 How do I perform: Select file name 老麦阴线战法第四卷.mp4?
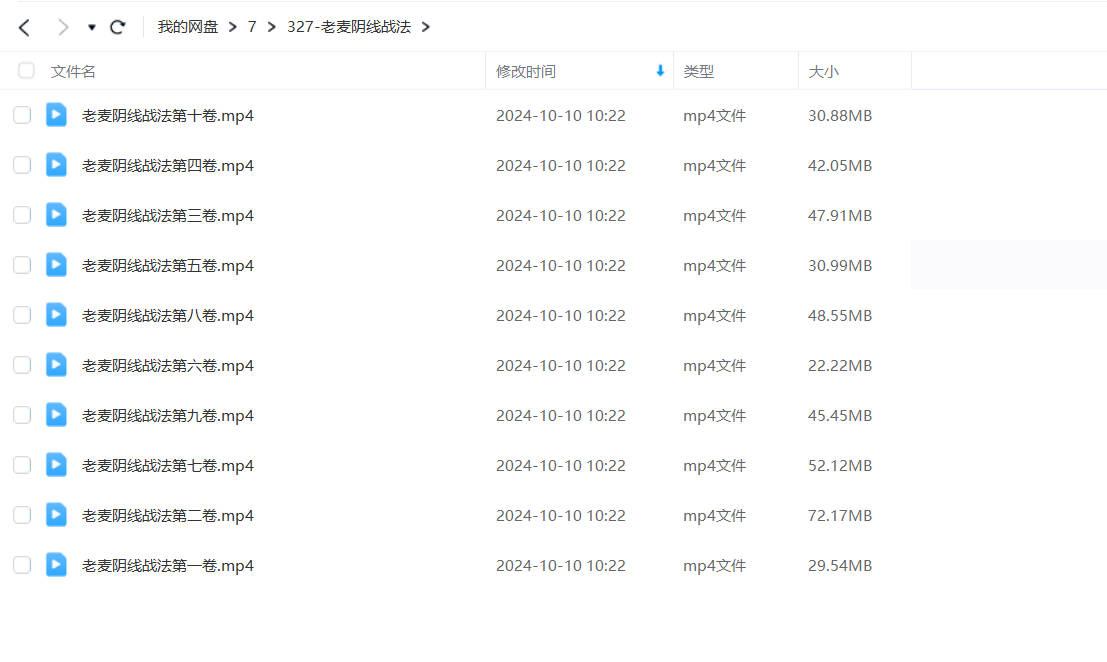(168, 166)
